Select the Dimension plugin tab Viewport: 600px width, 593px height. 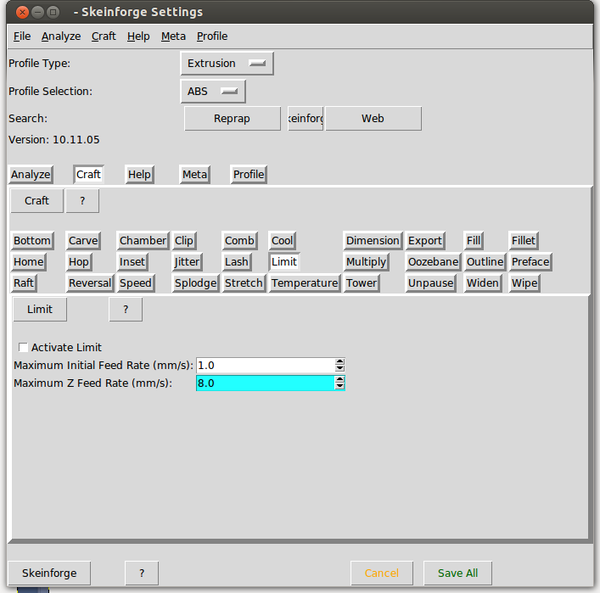(372, 241)
